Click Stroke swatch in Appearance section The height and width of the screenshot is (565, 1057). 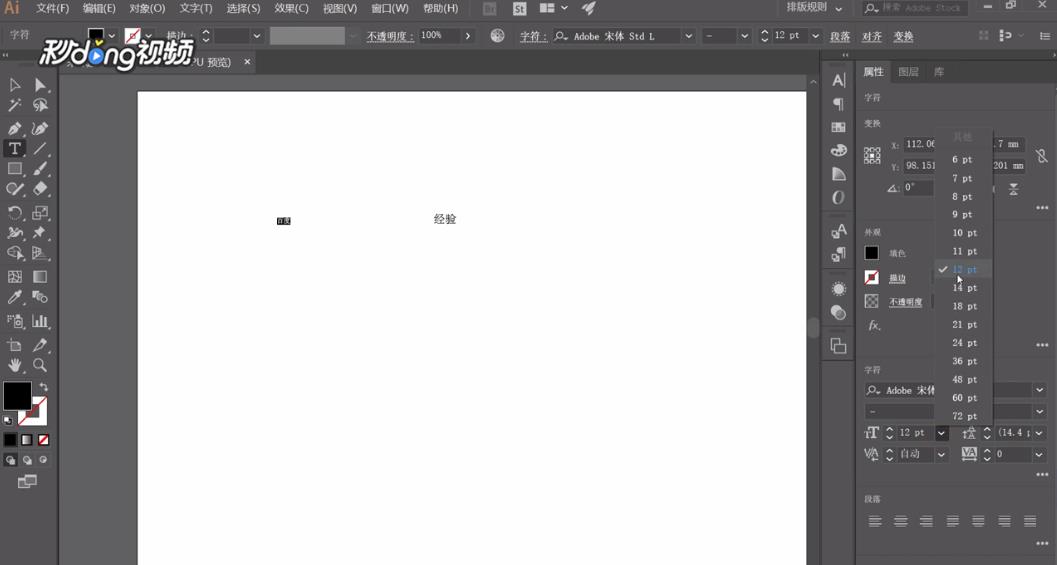coord(872,277)
